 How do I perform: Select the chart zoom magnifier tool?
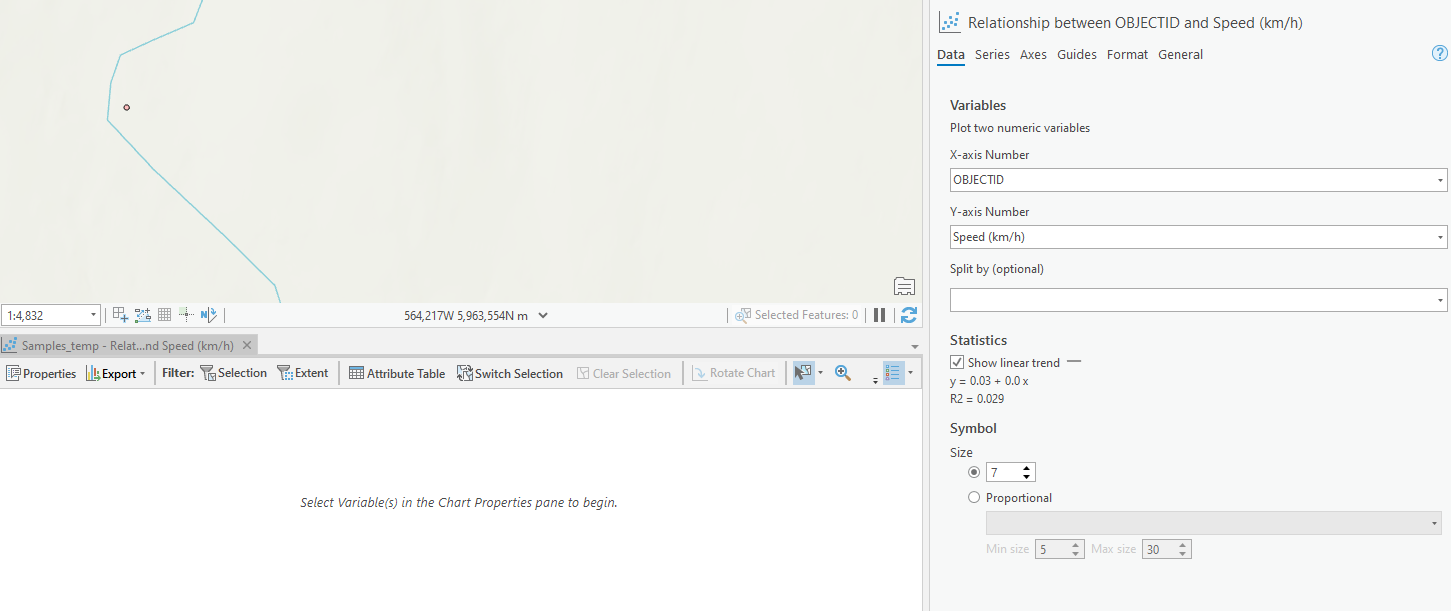tap(842, 372)
